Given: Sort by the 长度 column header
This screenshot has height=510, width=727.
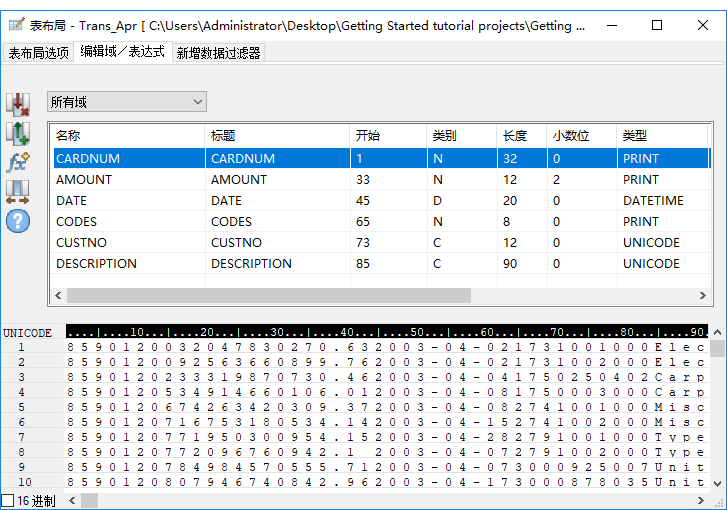Looking at the screenshot, I should 514,136.
